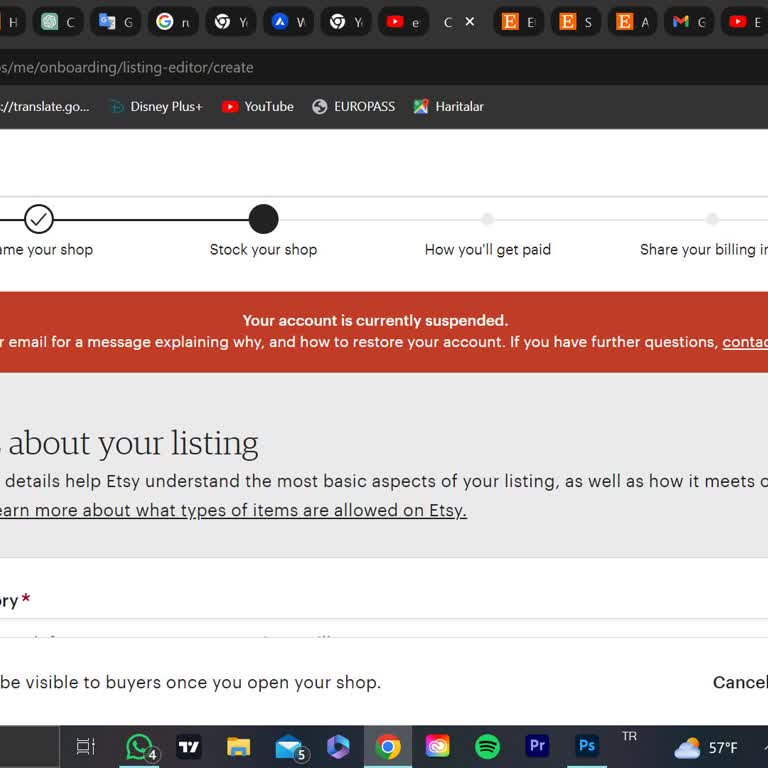
Task: Click the completed checkmark step circle
Action: 39,219
